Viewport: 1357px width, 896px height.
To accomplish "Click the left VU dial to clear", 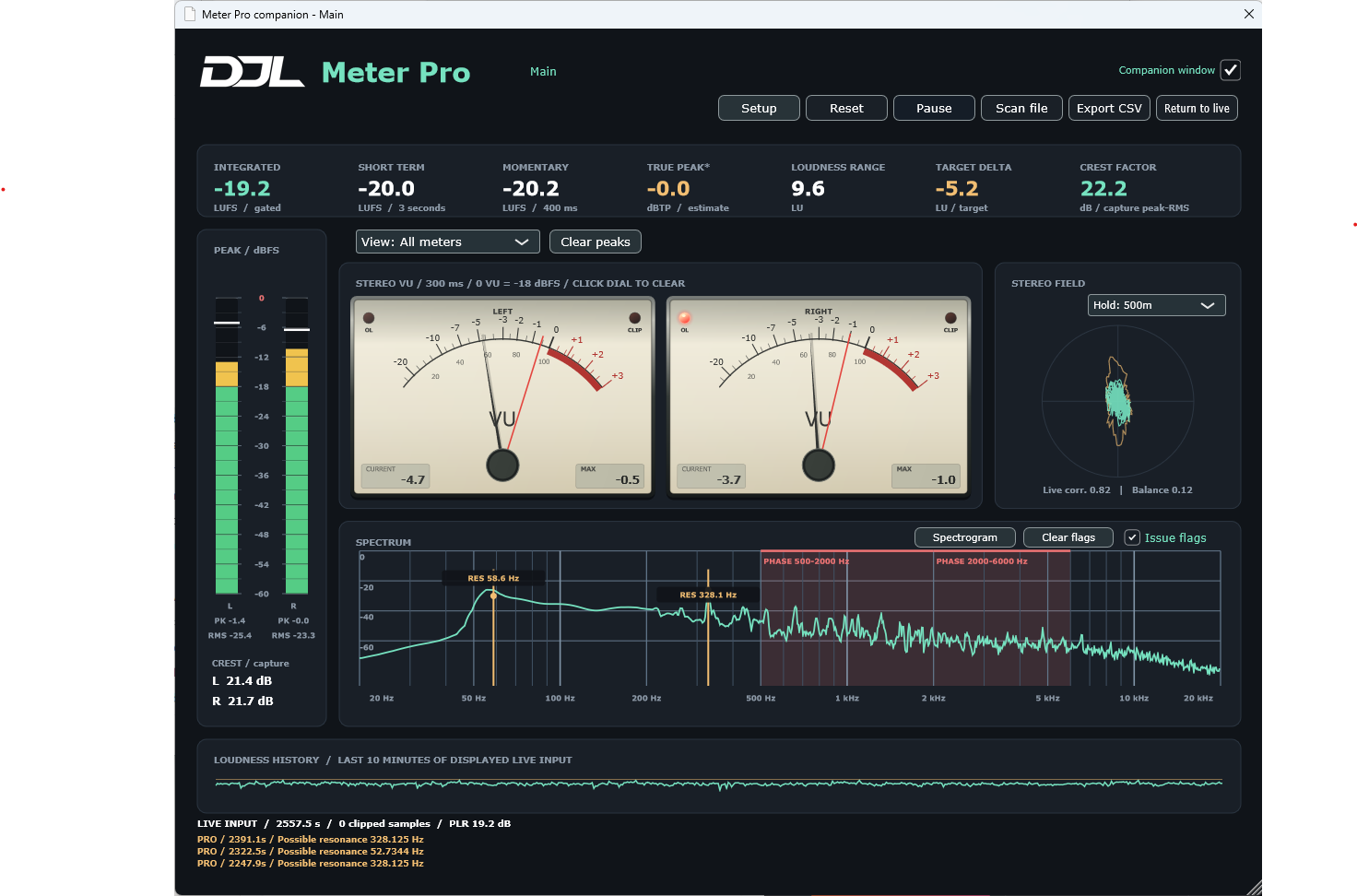I will (x=502, y=396).
